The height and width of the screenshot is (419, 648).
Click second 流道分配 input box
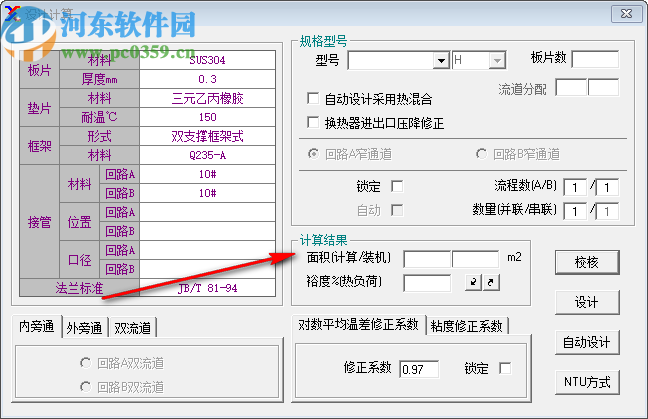(x=603, y=88)
